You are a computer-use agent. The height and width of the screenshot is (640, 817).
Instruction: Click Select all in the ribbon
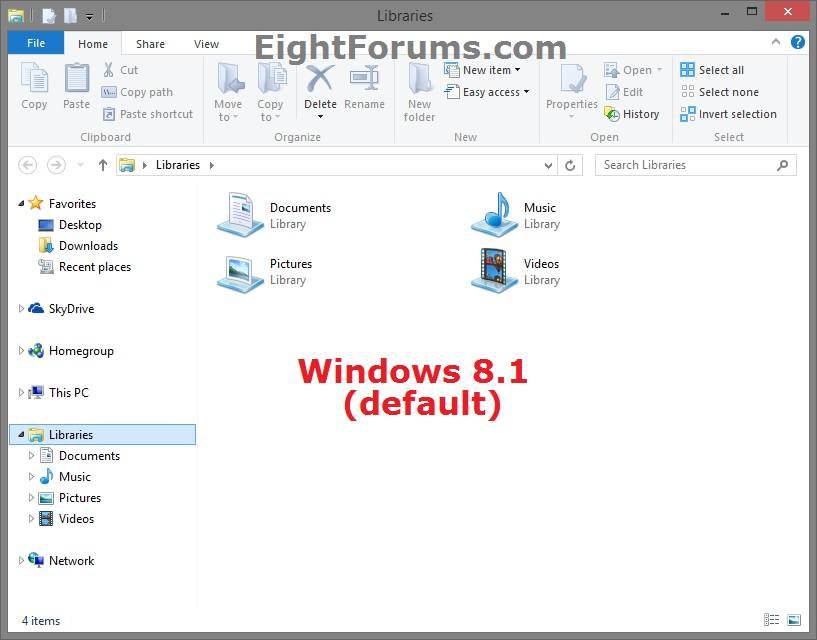(712, 70)
